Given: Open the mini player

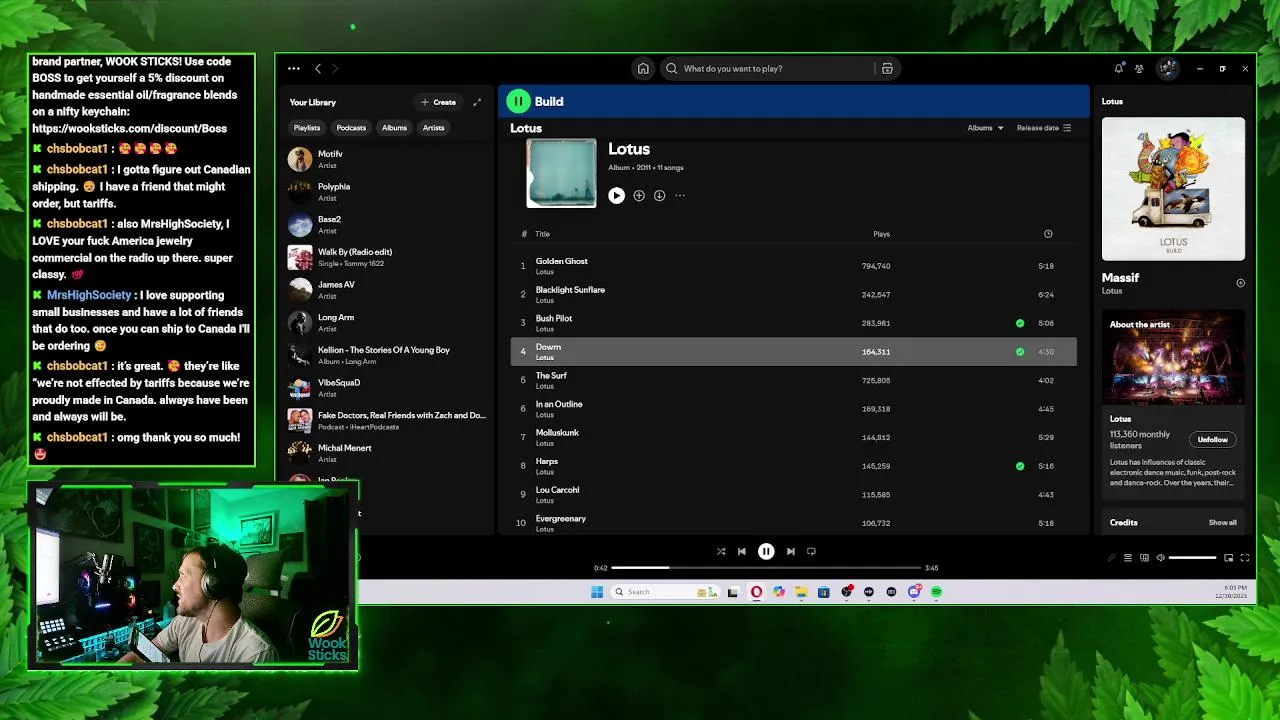Looking at the screenshot, I should 1229,558.
